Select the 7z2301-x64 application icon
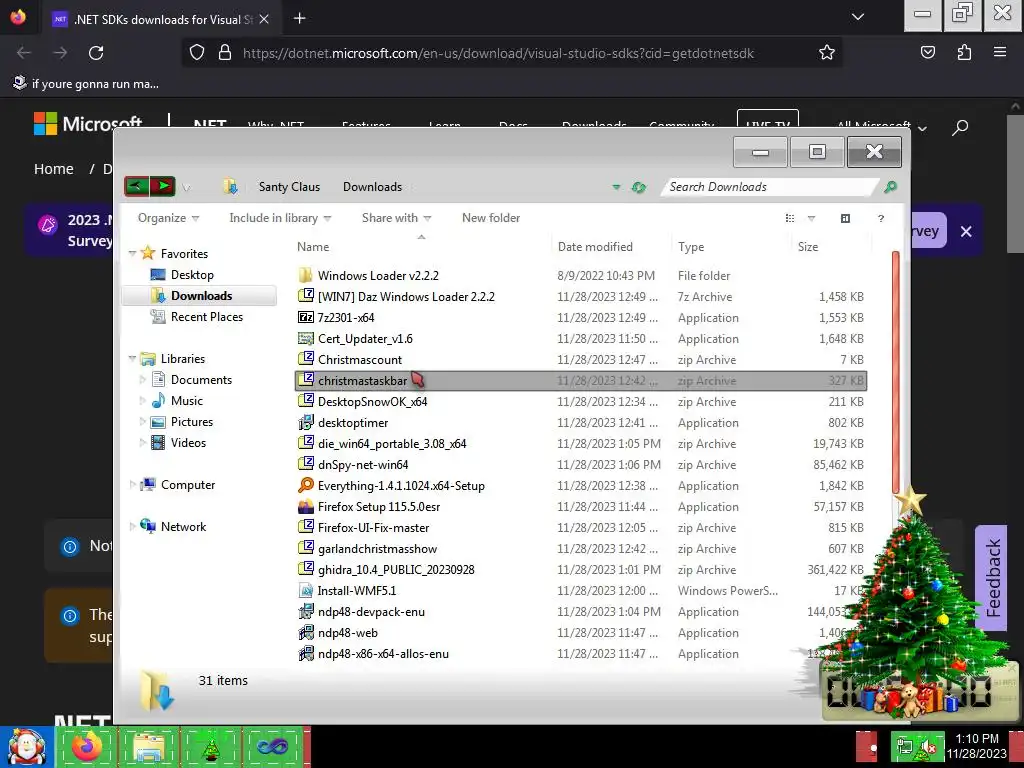 306,317
